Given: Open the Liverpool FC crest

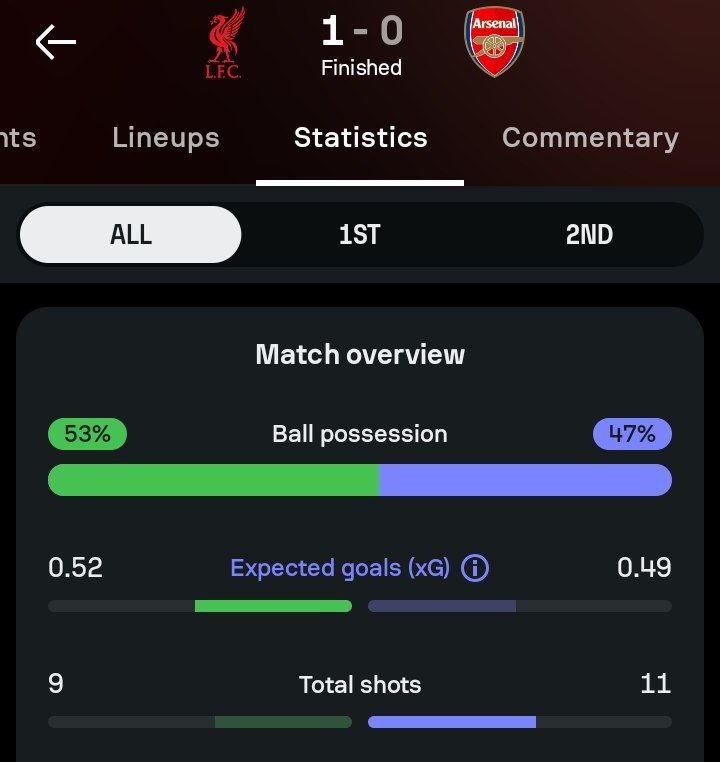Looking at the screenshot, I should click(x=223, y=42).
